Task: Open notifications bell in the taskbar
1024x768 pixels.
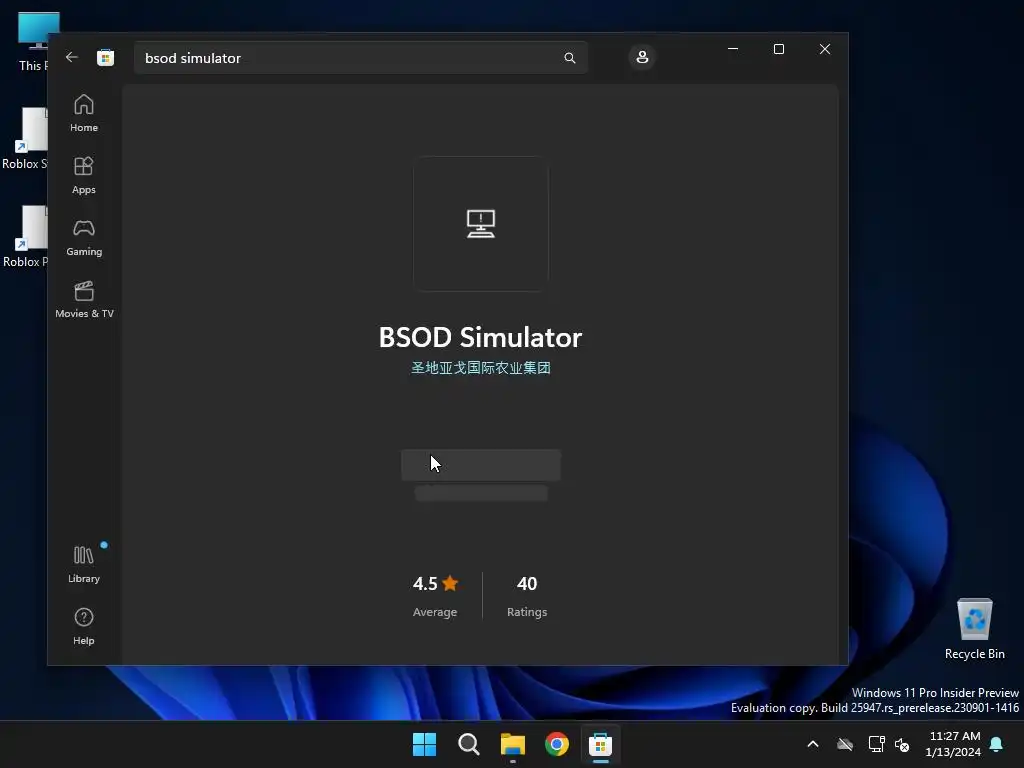Action: [x=997, y=744]
